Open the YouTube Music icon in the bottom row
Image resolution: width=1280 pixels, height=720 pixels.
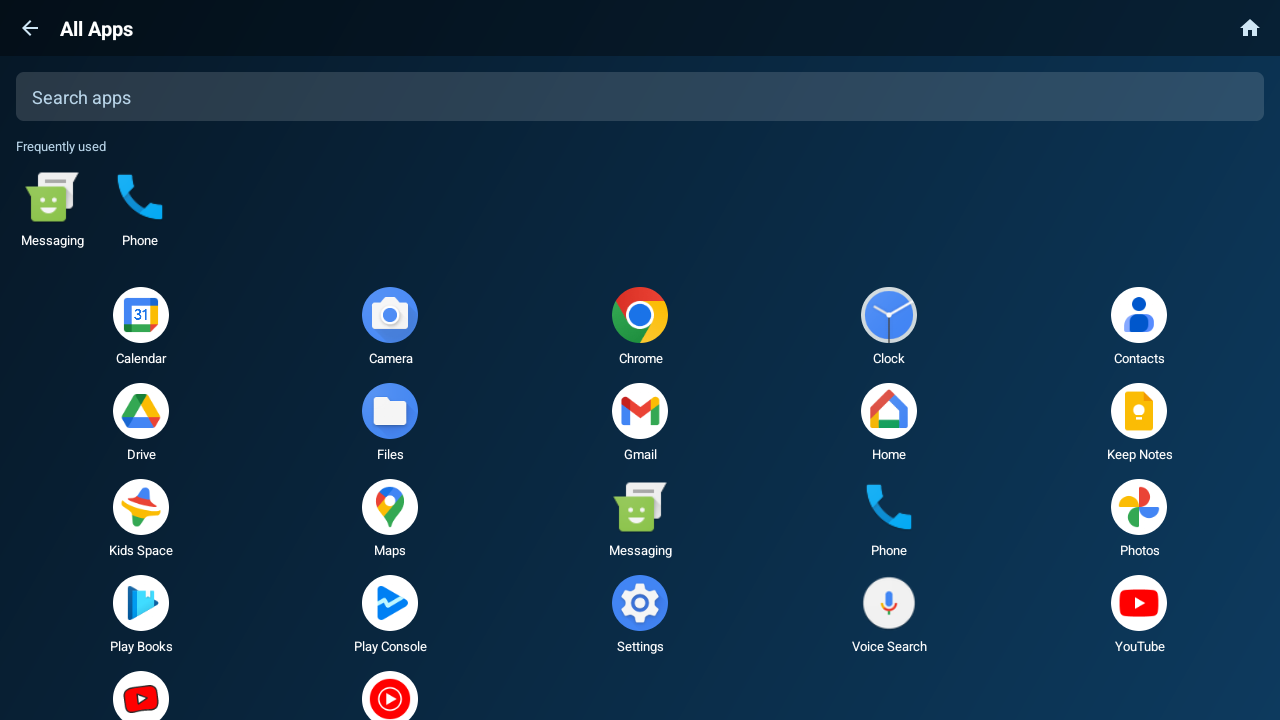coord(390,696)
